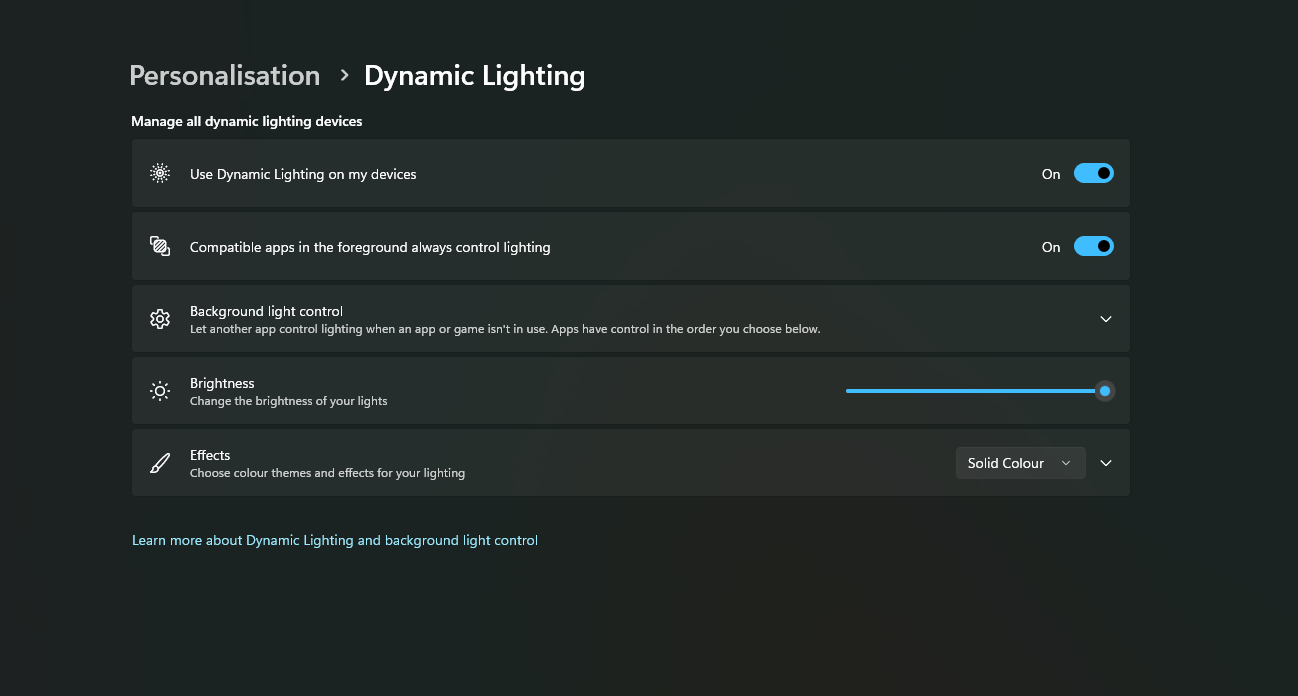The image size is (1298, 696).
Task: Open Learn more about Dynamic Lighting link
Action: coord(335,540)
